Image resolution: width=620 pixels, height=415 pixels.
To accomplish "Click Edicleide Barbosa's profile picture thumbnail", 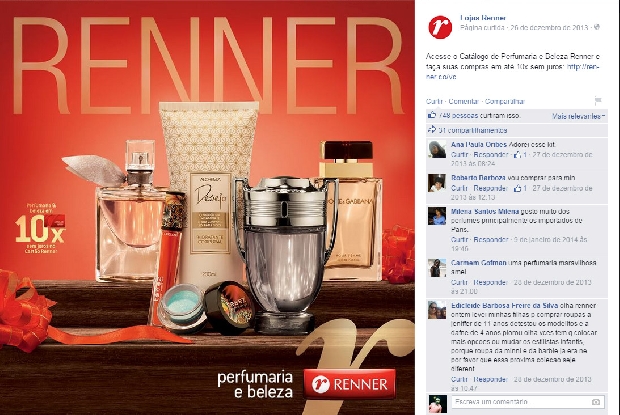I will coord(437,310).
